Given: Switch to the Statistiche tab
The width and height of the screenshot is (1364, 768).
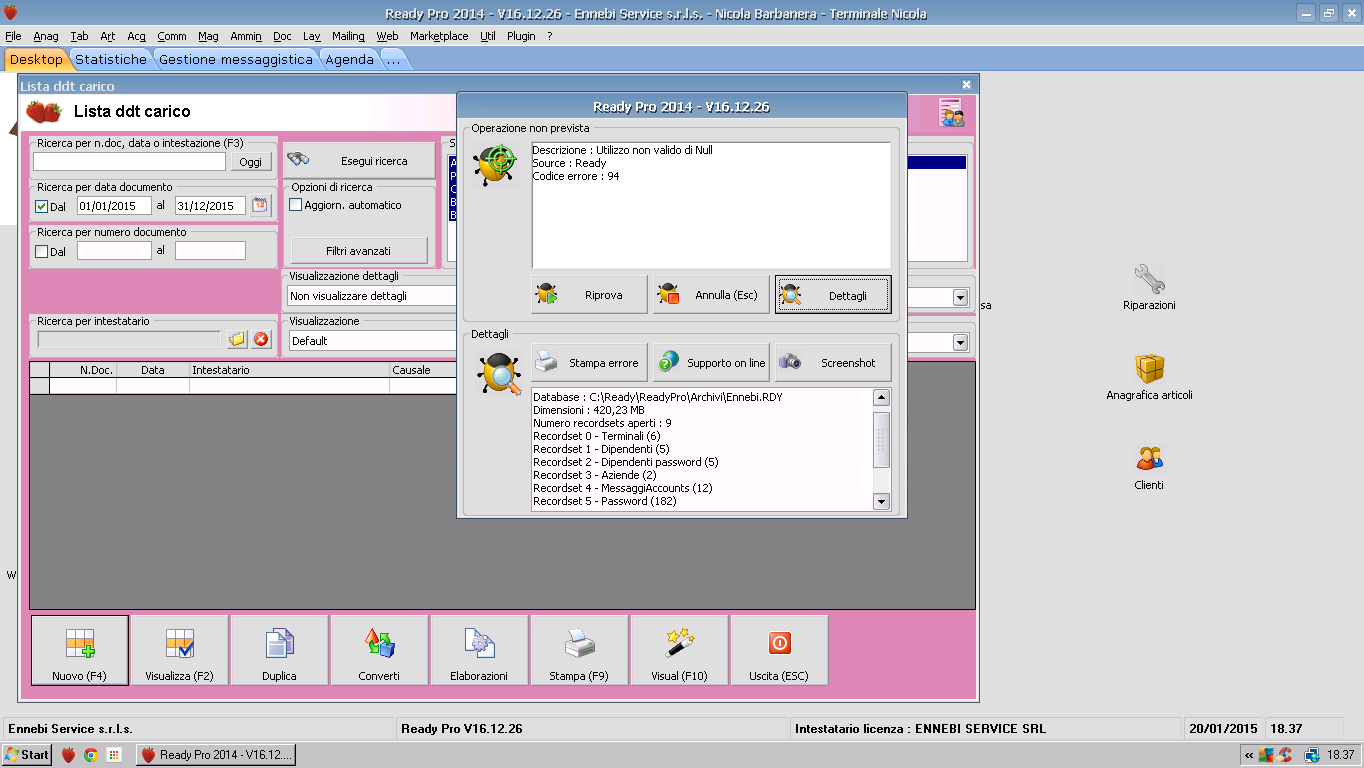Looking at the screenshot, I should point(111,59).
